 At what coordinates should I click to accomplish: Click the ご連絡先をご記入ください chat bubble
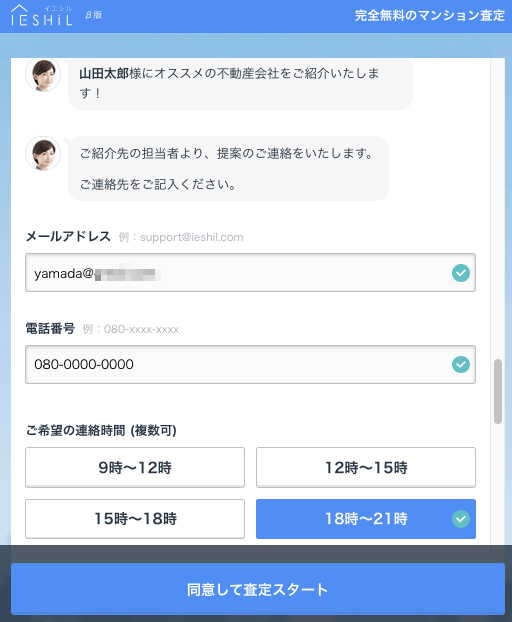[x=228, y=169]
